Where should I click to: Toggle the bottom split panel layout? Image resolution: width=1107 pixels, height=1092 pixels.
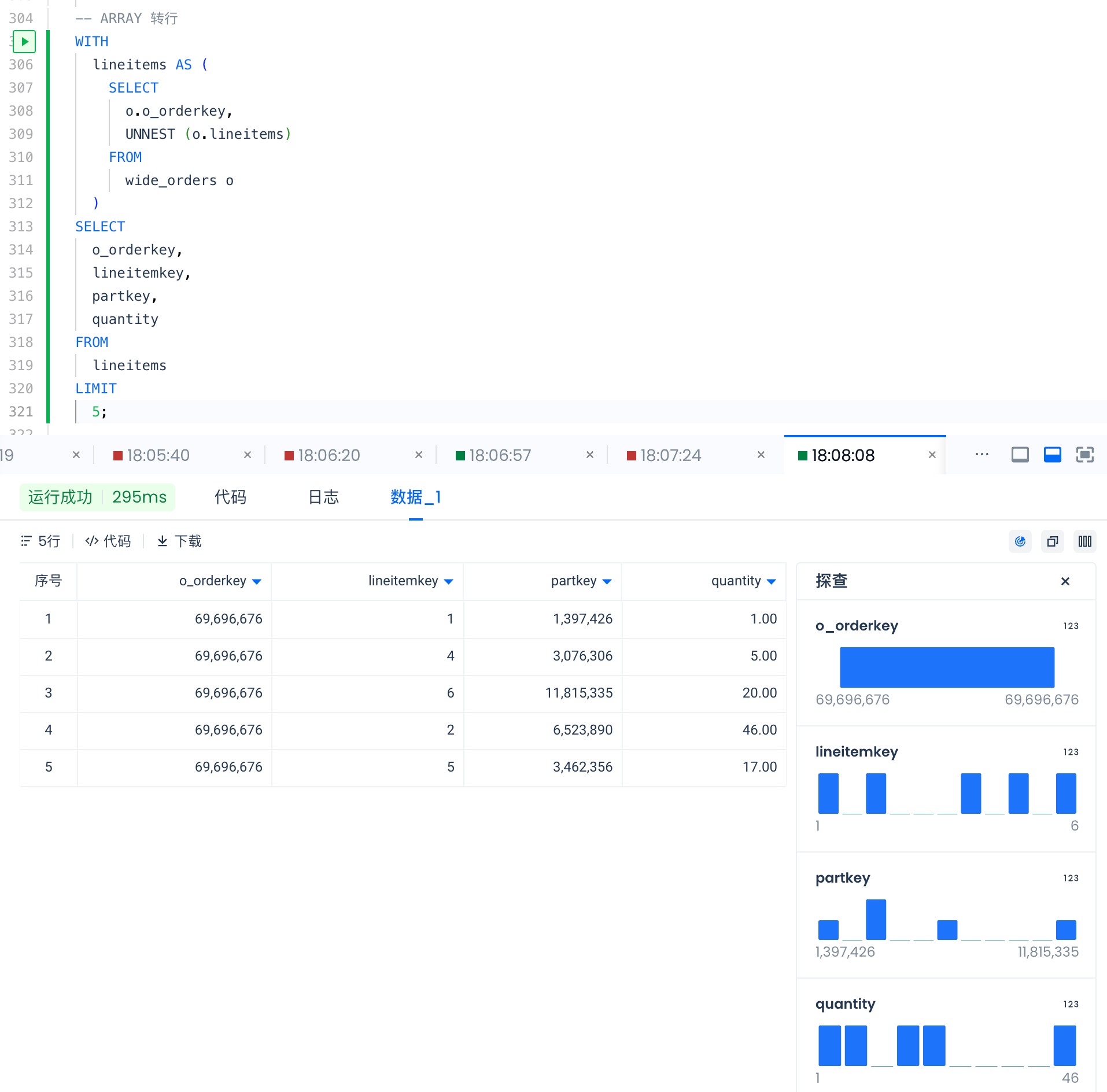click(x=1052, y=455)
